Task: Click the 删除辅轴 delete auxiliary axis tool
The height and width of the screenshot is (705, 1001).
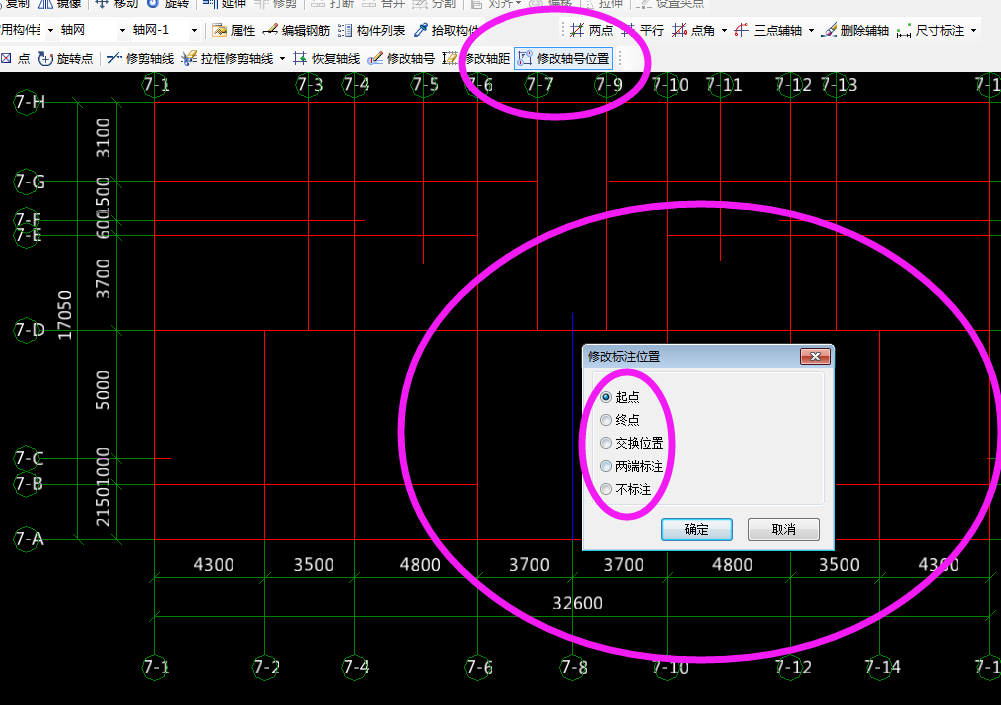Action: pyautogui.click(x=855, y=30)
